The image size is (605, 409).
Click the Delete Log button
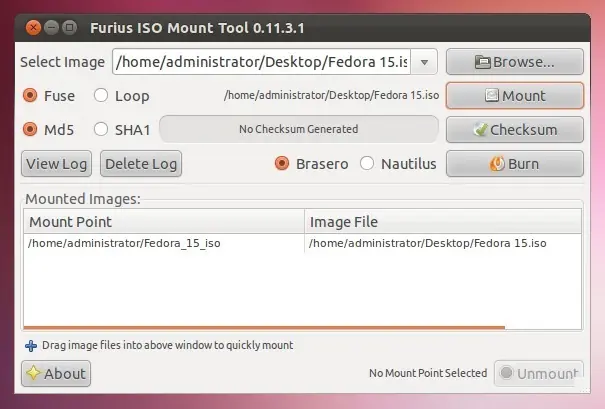(x=141, y=164)
